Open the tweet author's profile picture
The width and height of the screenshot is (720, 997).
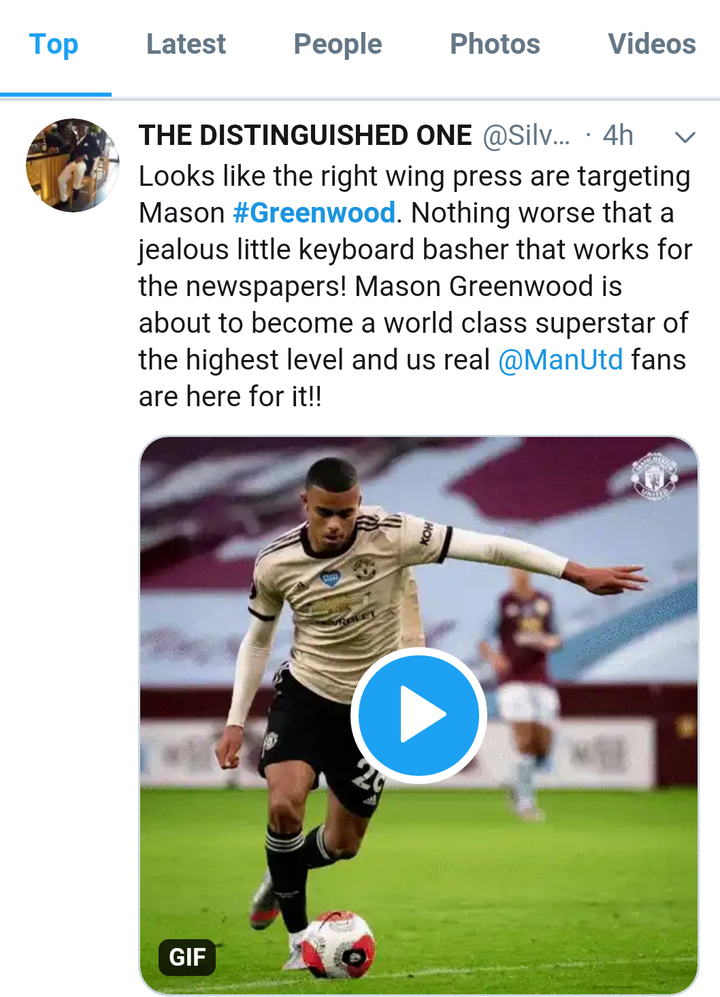pos(72,165)
